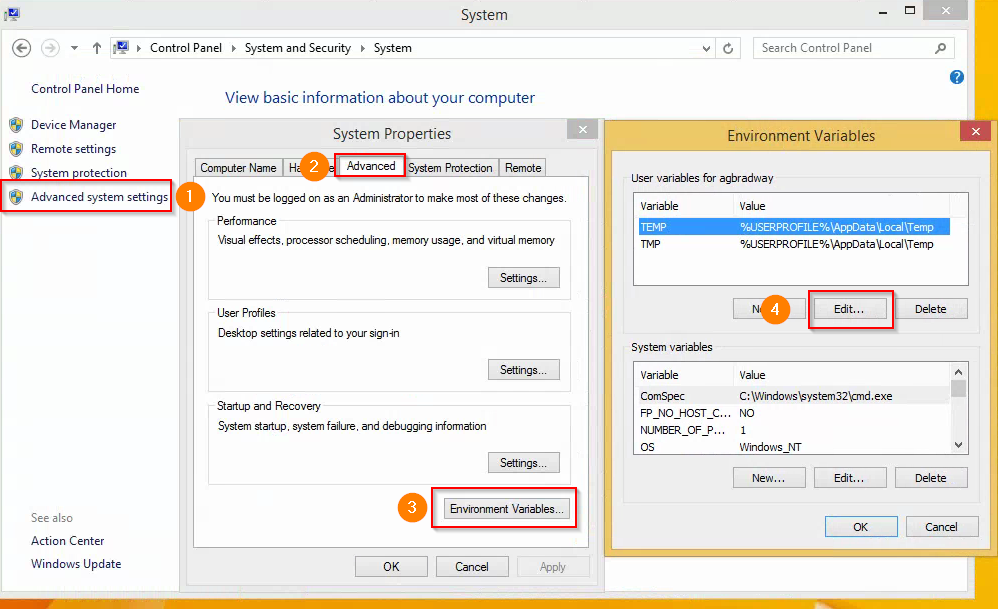Close the Environment Variables dialog
Viewport: 998px width, 609px height.
975,132
